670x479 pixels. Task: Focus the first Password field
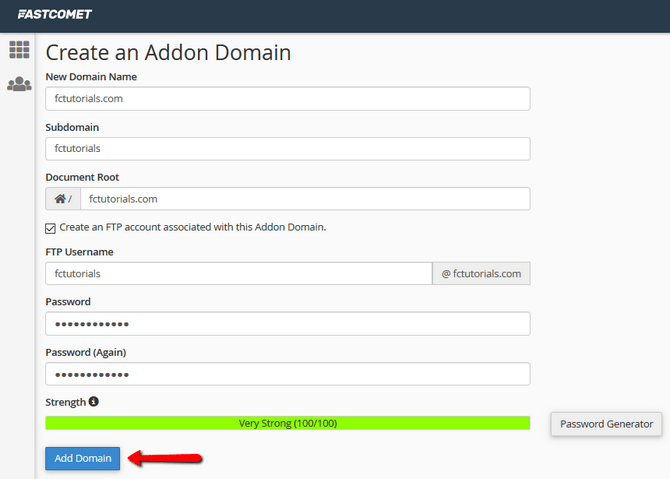click(287, 324)
